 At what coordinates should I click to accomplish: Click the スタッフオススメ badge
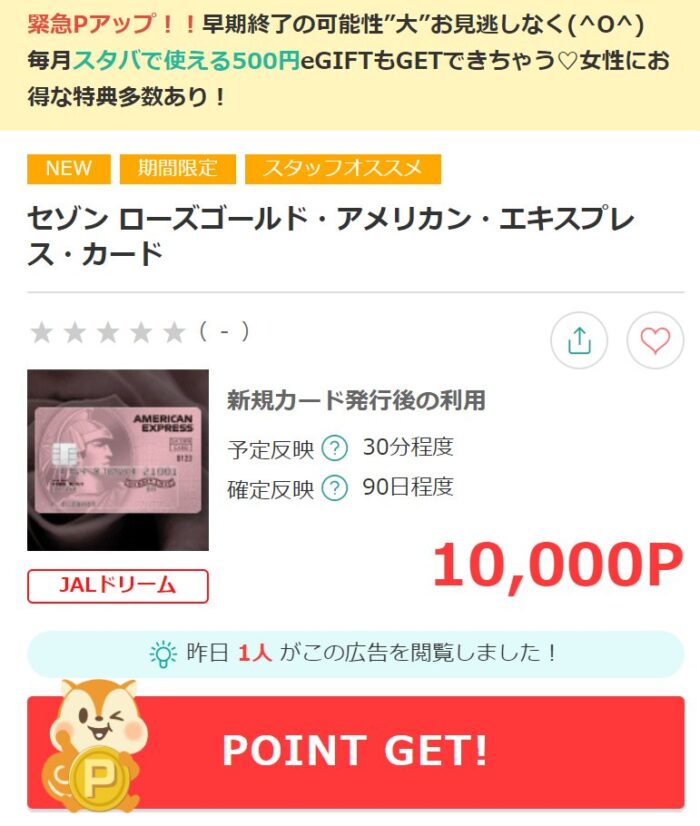343,169
